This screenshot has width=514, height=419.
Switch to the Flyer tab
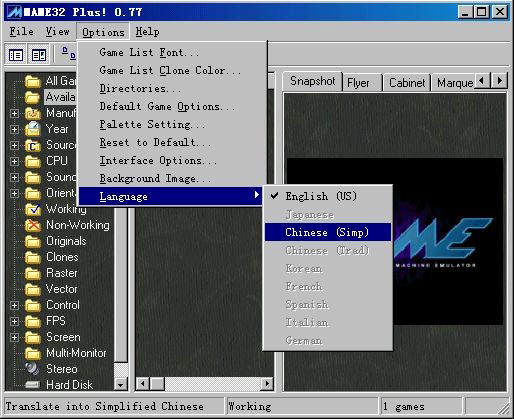(362, 83)
